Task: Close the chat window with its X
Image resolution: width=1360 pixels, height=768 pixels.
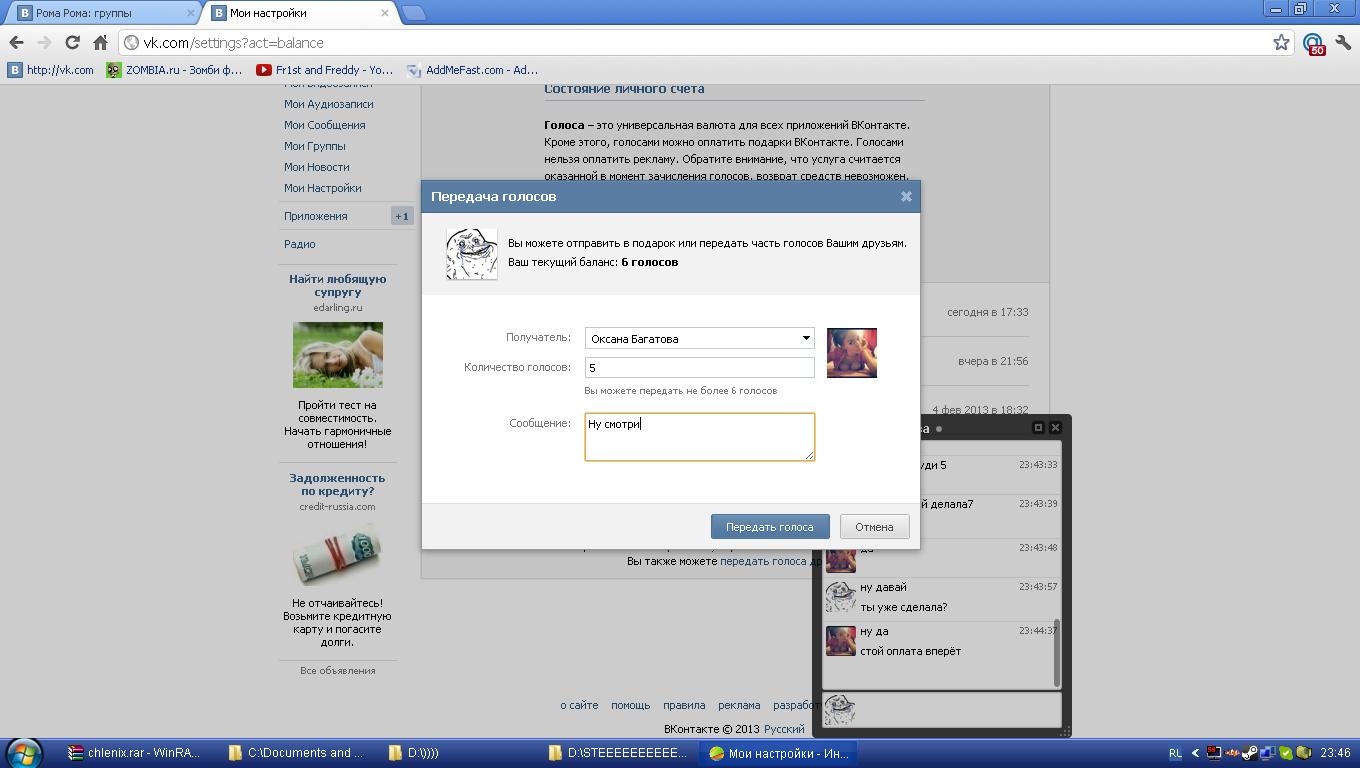Action: coord(1055,427)
